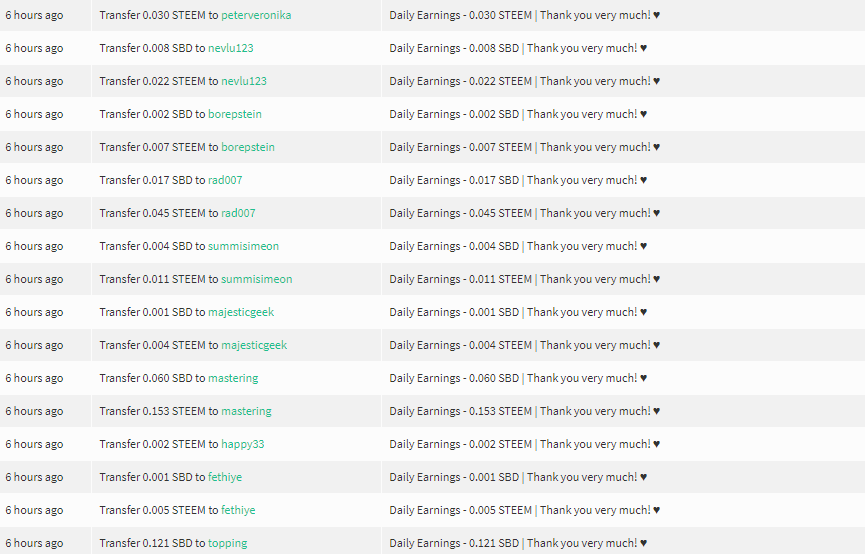Click 'Transfer 0.060 SBD to' text
Viewport: 865px width, 554px height.
(x=152, y=379)
